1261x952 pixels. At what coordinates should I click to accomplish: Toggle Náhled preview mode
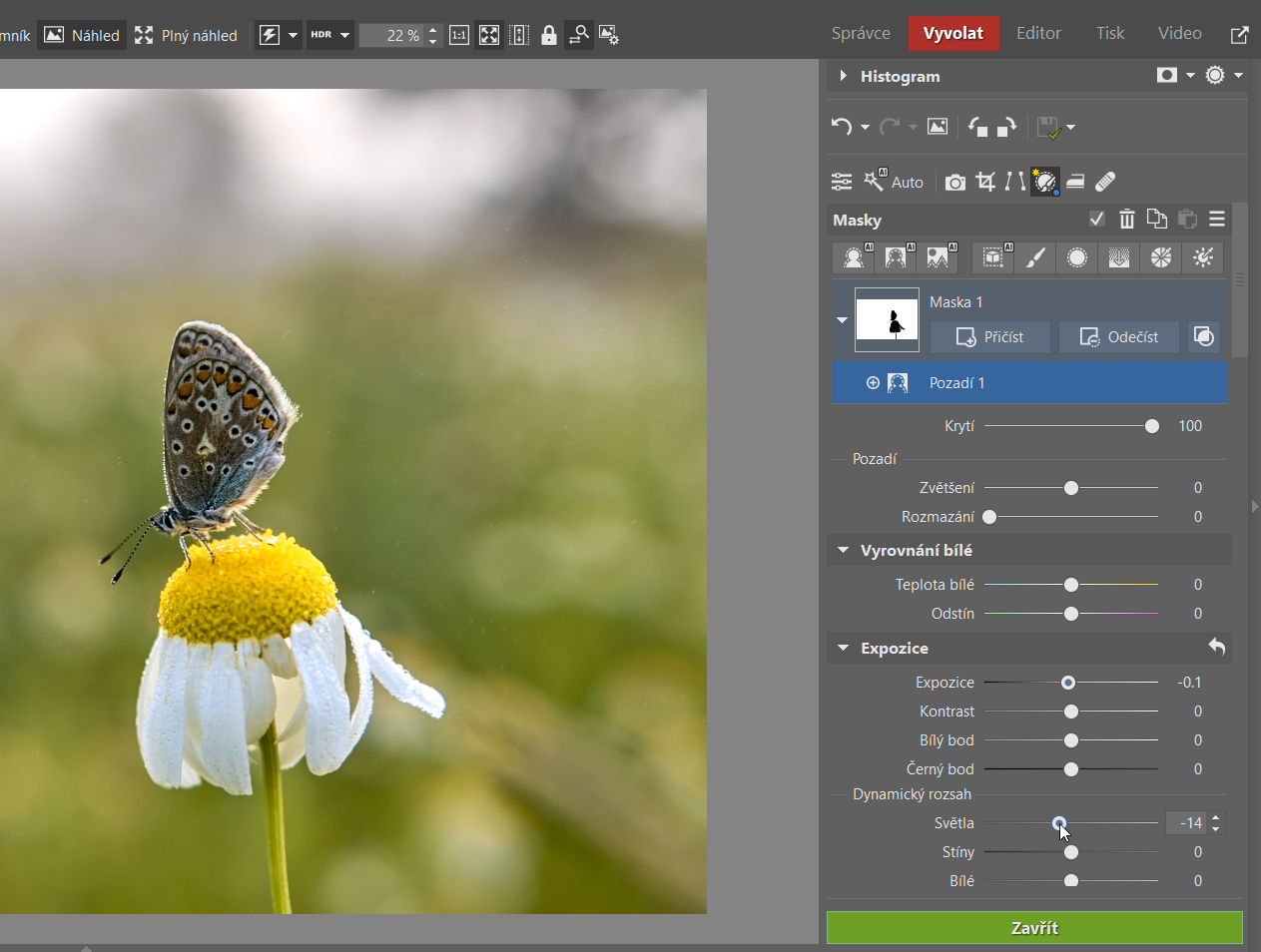point(83,35)
